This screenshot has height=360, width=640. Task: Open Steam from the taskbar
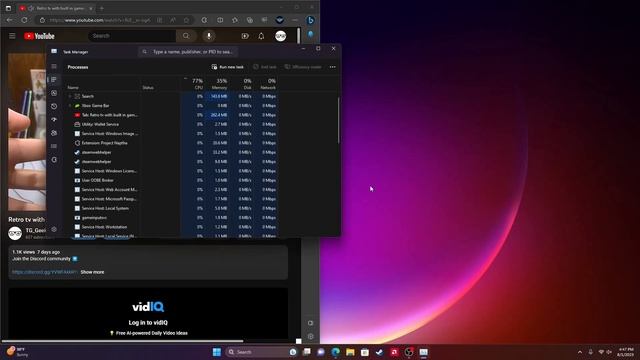(380, 352)
